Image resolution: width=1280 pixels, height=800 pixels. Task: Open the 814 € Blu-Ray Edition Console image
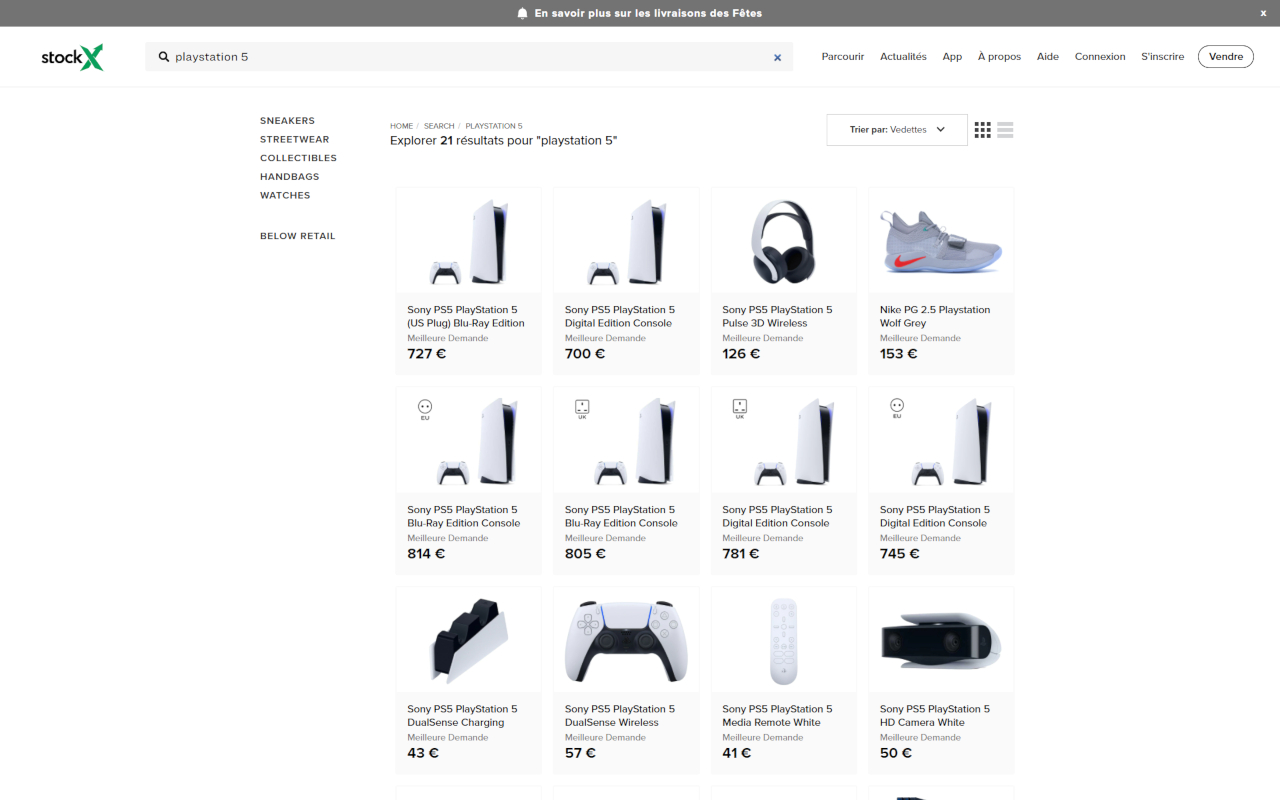click(469, 440)
